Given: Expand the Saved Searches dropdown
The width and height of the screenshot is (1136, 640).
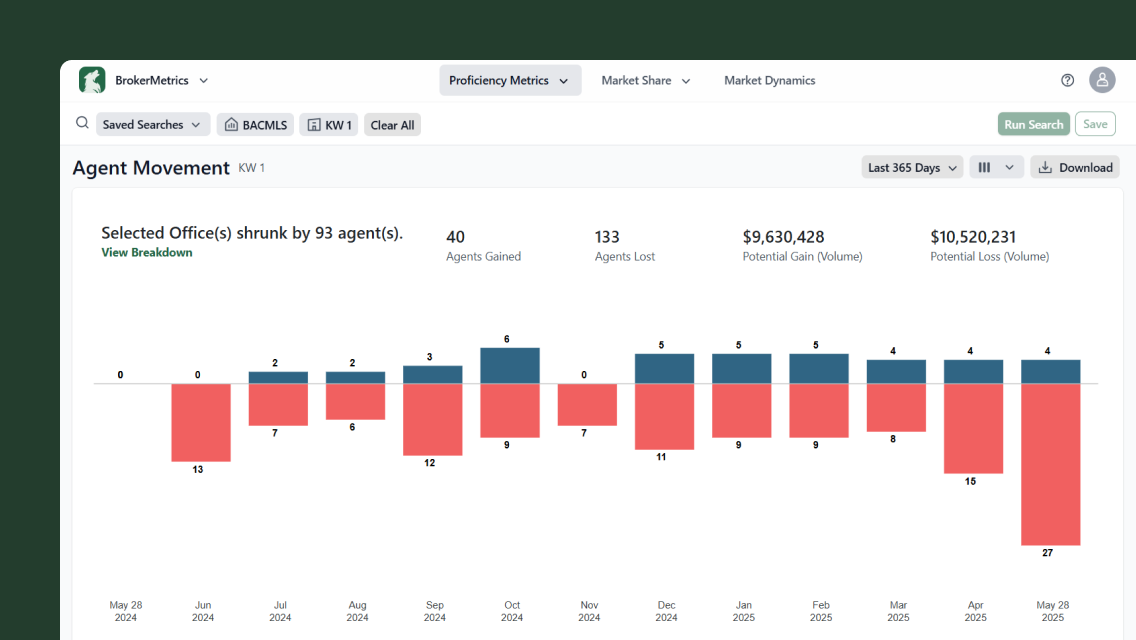Looking at the screenshot, I should (x=153, y=125).
